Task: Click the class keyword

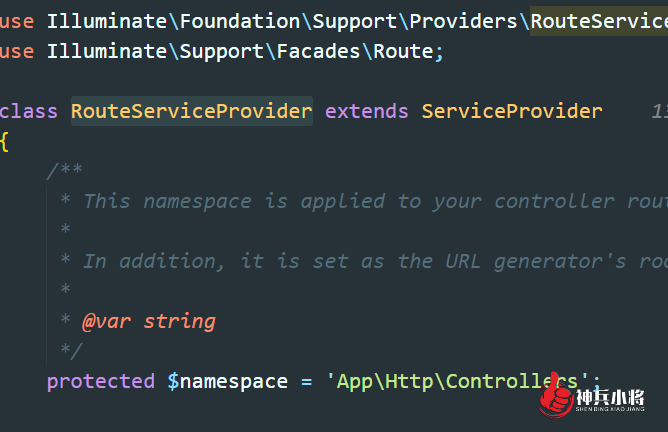Action: (29, 111)
